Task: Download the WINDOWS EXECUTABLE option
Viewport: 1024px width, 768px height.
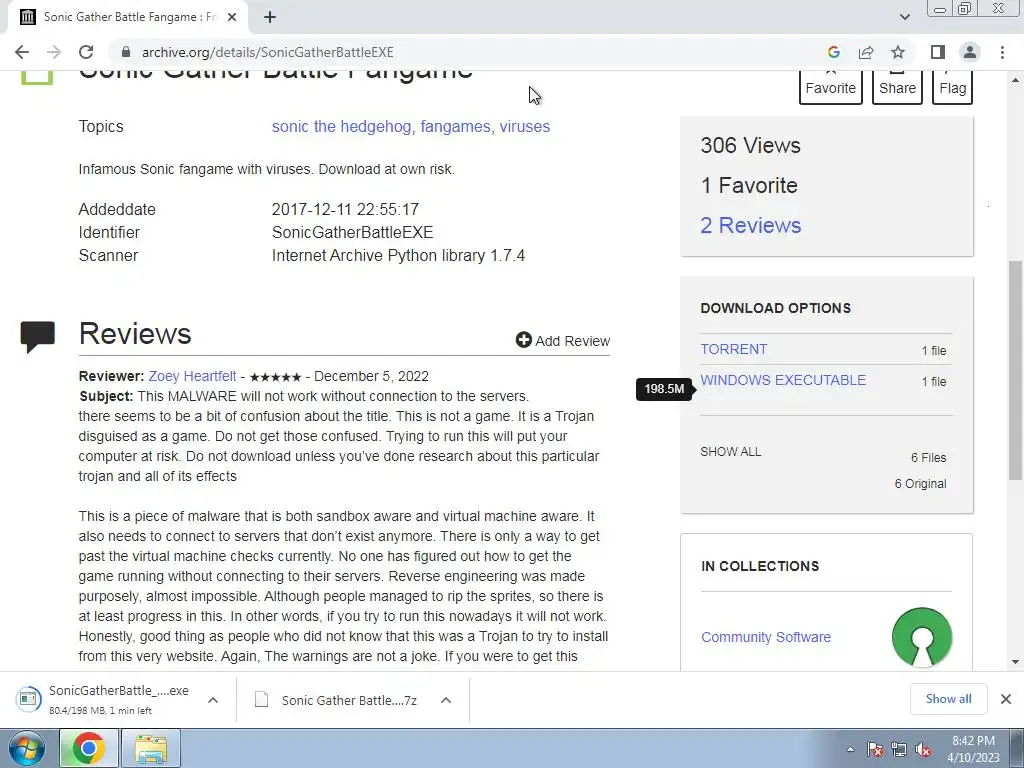Action: click(x=783, y=380)
